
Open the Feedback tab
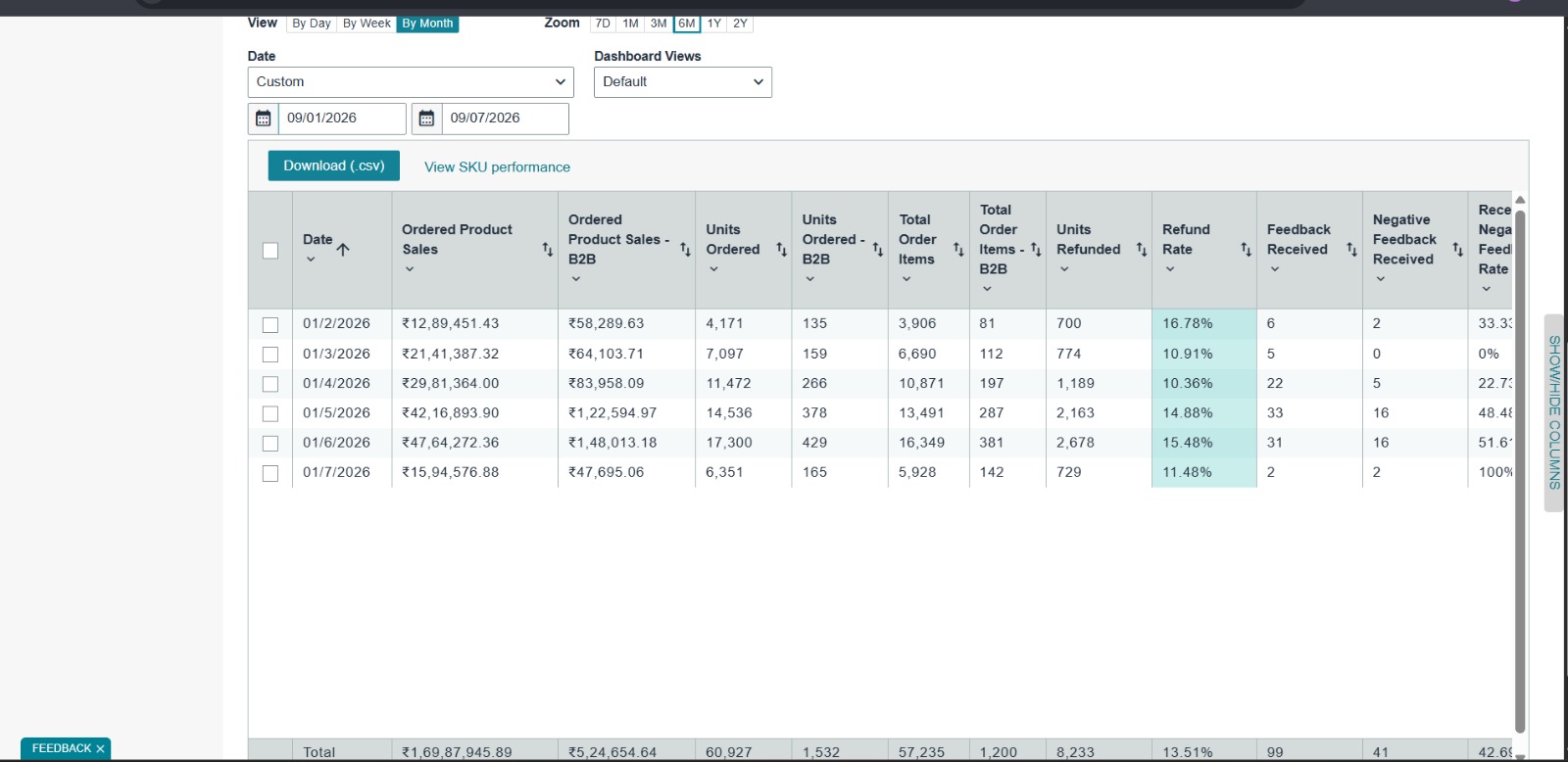[61, 749]
